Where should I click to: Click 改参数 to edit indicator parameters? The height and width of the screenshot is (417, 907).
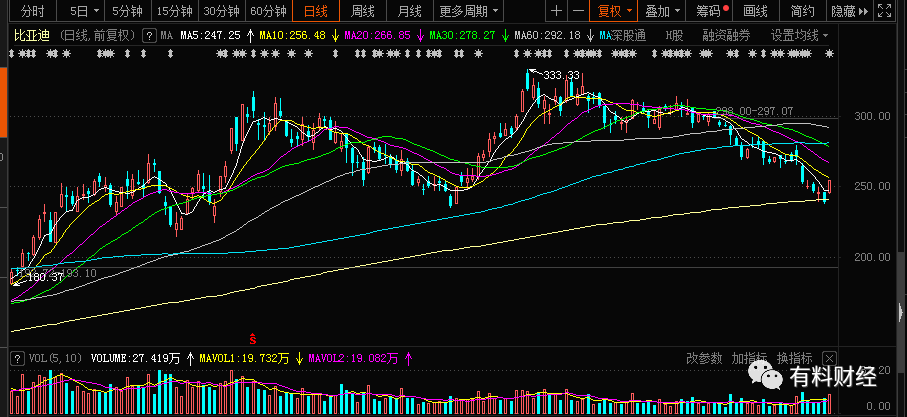point(704,358)
